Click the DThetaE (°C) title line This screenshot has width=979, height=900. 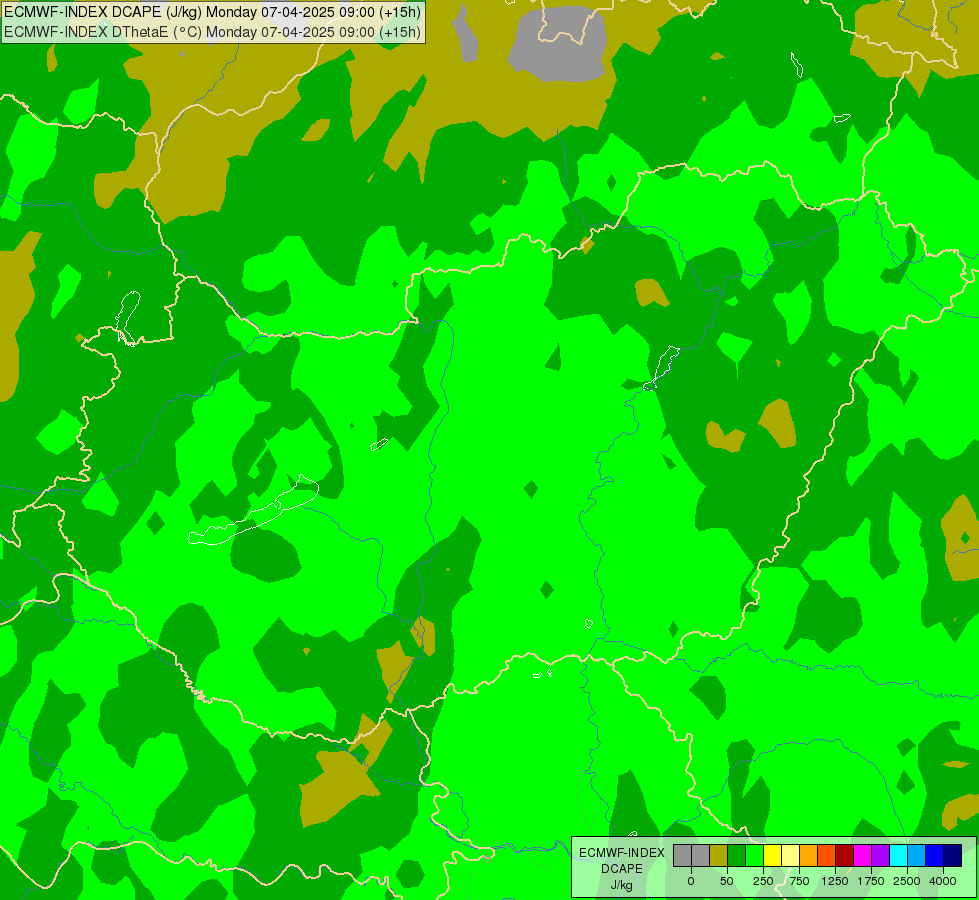(212, 32)
